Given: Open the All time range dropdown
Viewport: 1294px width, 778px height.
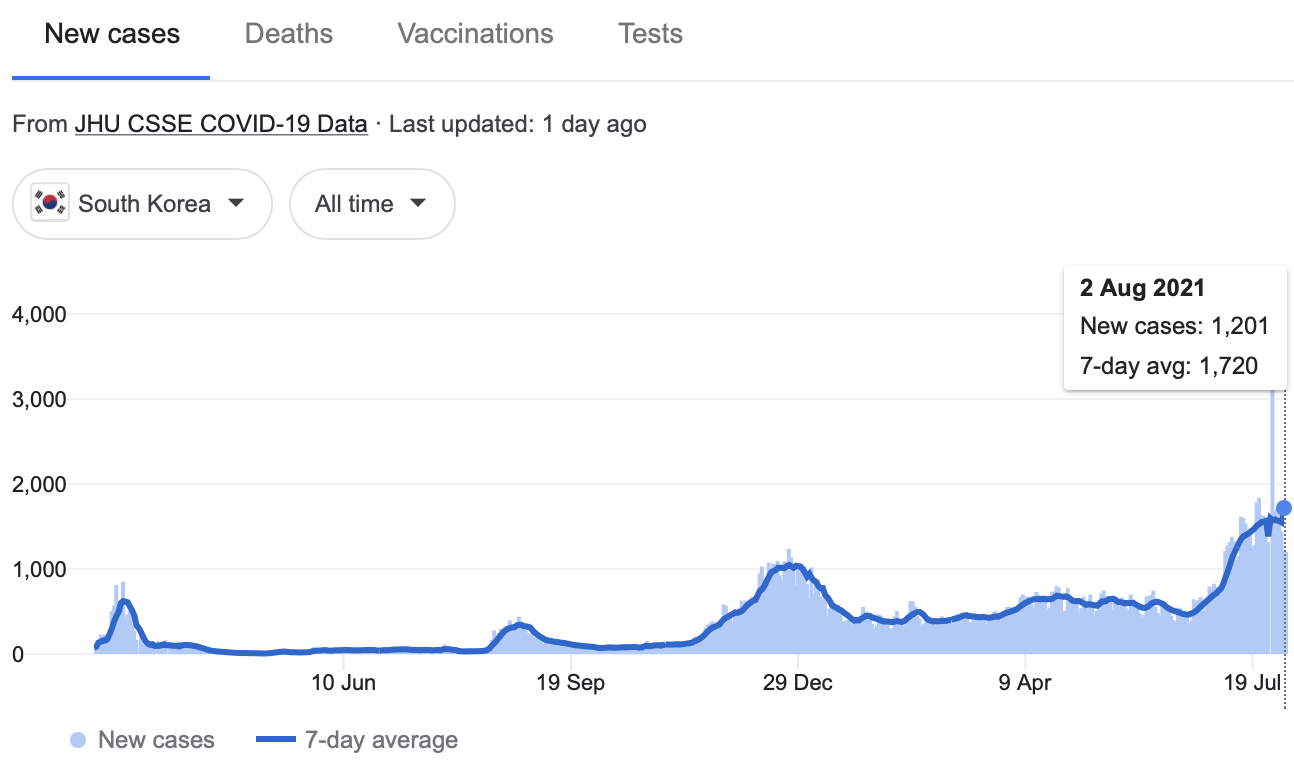Looking at the screenshot, I should coord(372,204).
